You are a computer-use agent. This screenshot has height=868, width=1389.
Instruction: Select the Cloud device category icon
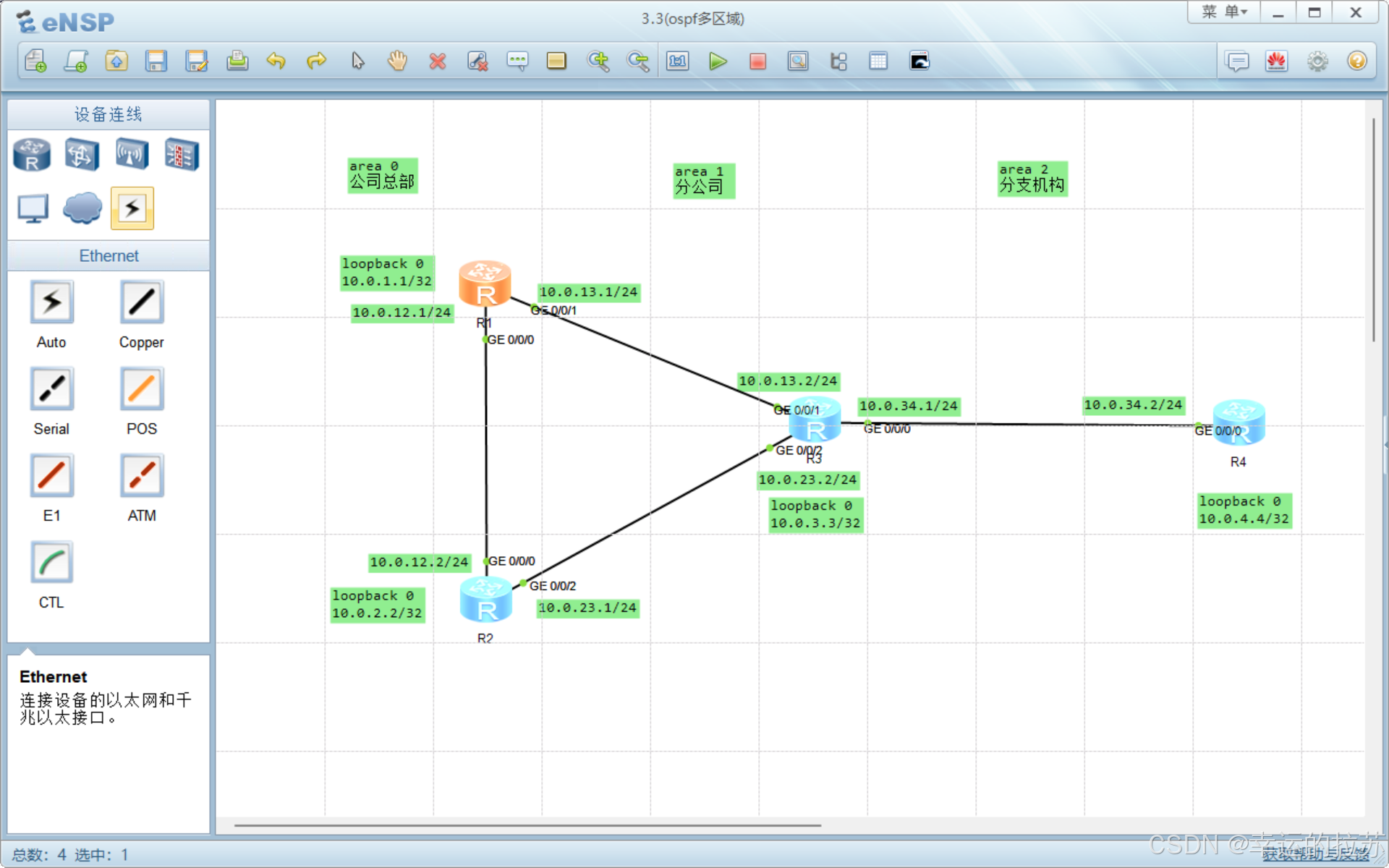[82, 208]
